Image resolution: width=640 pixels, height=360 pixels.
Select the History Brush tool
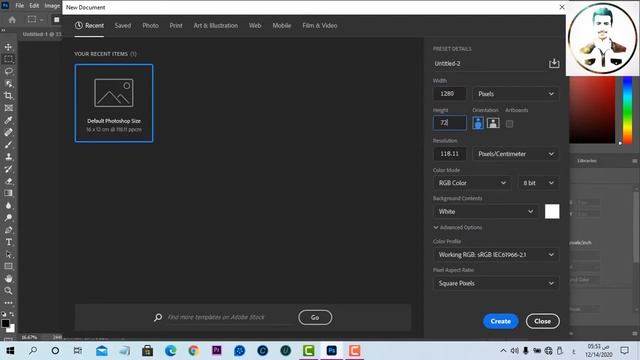pyautogui.click(x=8, y=169)
